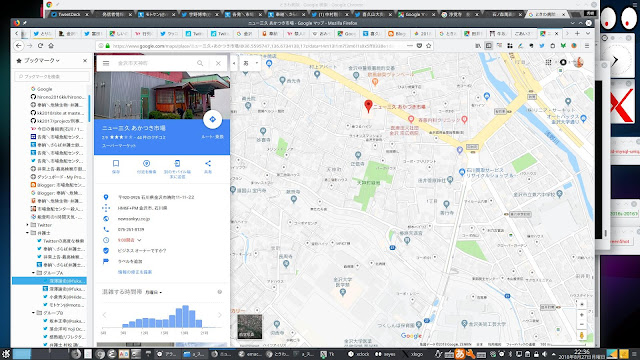The height and width of the screenshot is (360, 640).
Task: Open the Monday day dropdown in popular times
Action: tap(154, 292)
